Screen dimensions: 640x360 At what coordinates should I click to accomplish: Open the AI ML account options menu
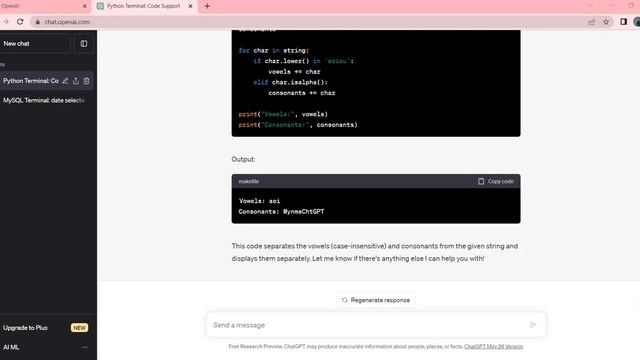point(84,347)
